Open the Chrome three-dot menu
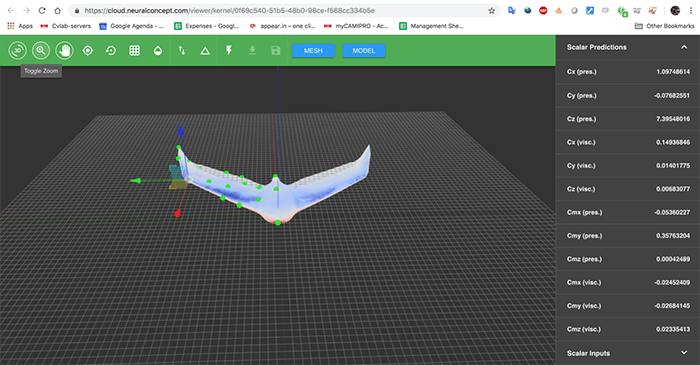700x365 pixels. pos(691,10)
